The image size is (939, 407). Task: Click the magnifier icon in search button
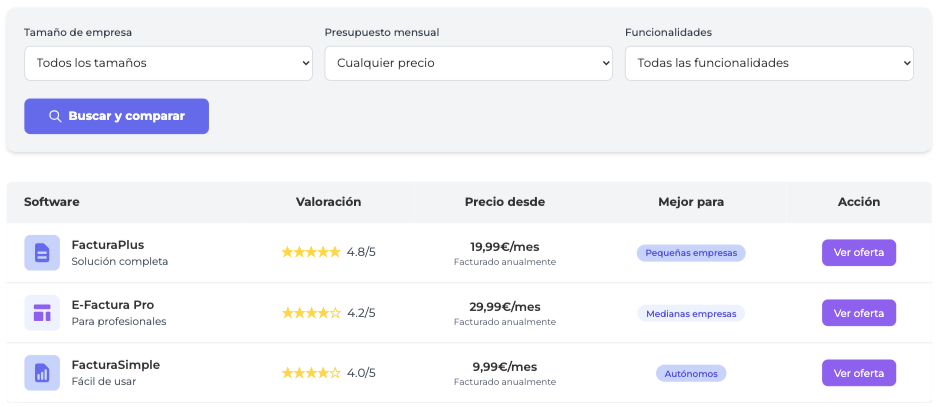coord(56,116)
